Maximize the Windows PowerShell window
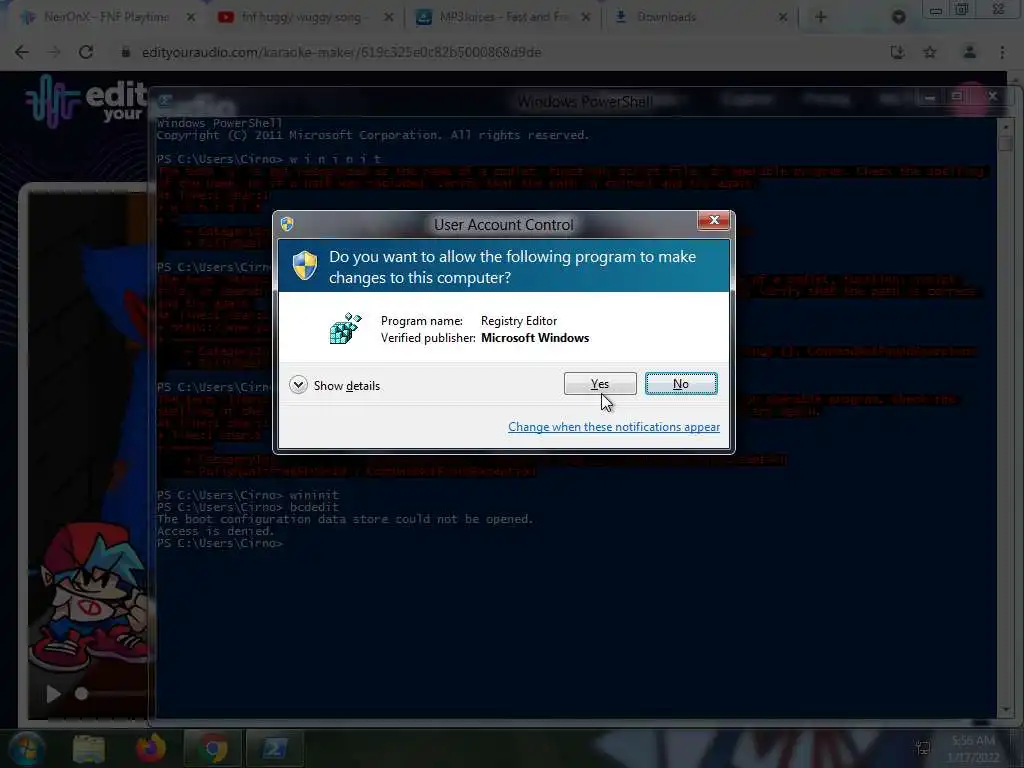Image resolution: width=1024 pixels, height=768 pixels. pyautogui.click(x=957, y=97)
